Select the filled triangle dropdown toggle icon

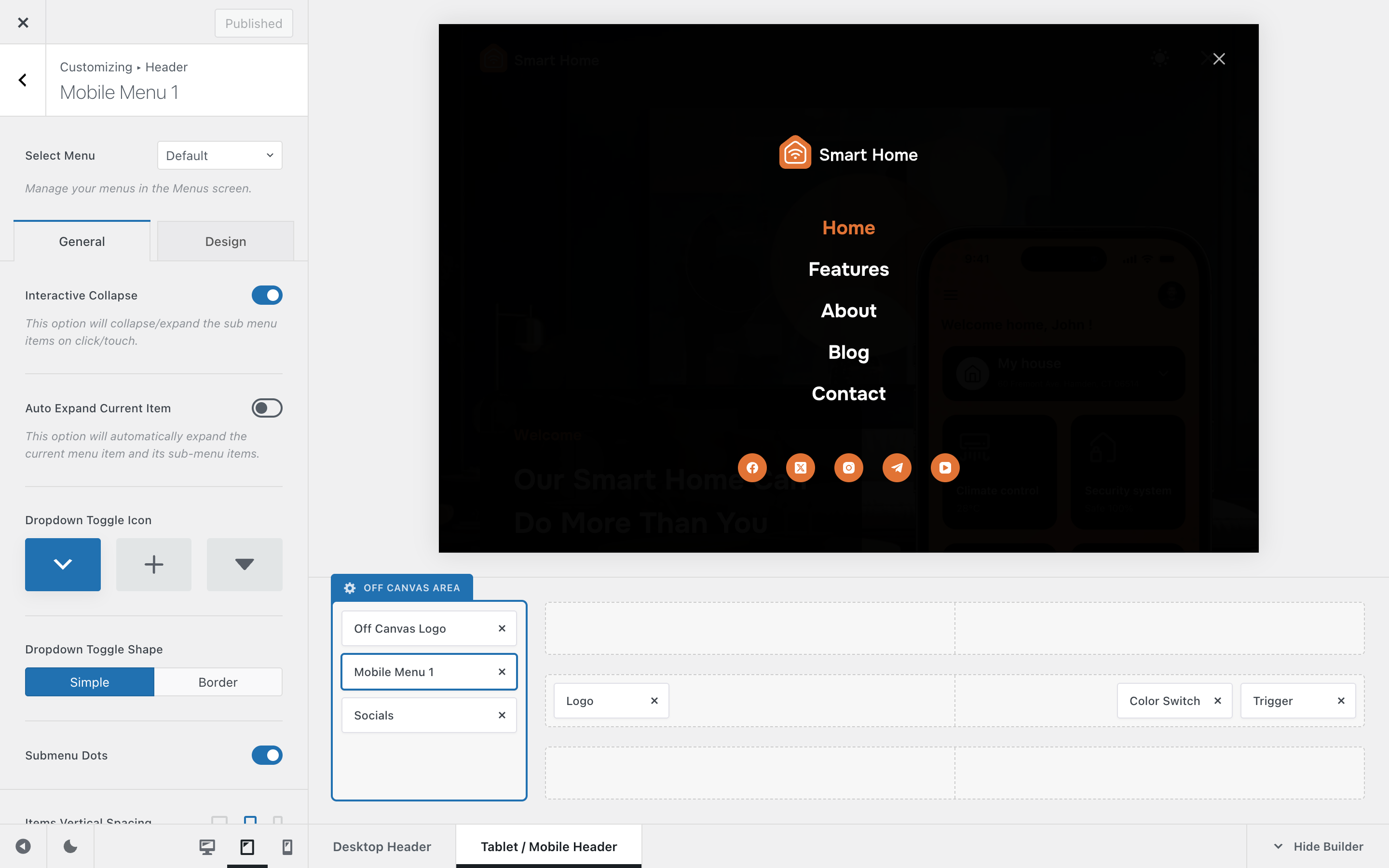tap(245, 564)
